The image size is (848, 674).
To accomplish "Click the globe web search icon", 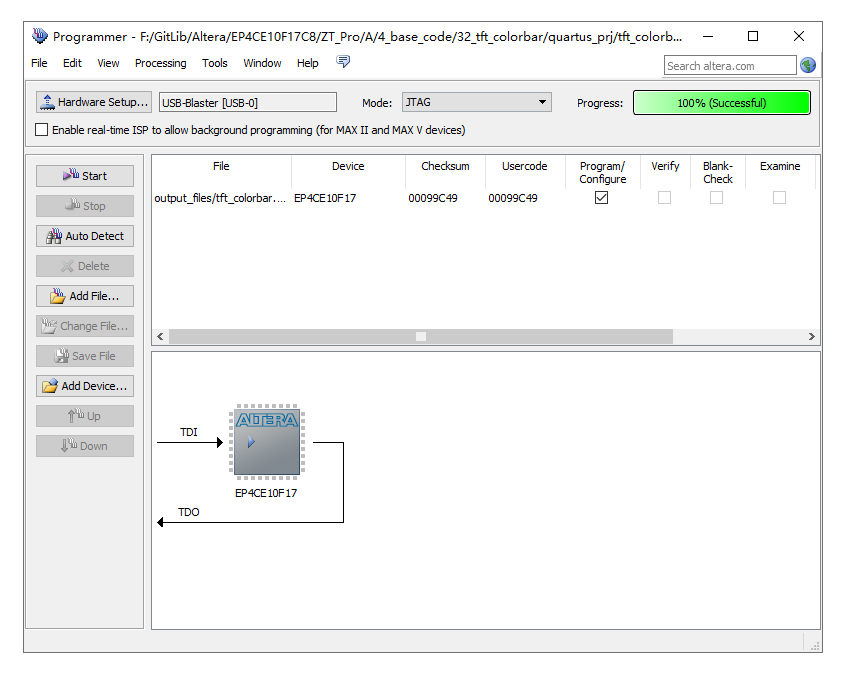I will (x=808, y=65).
